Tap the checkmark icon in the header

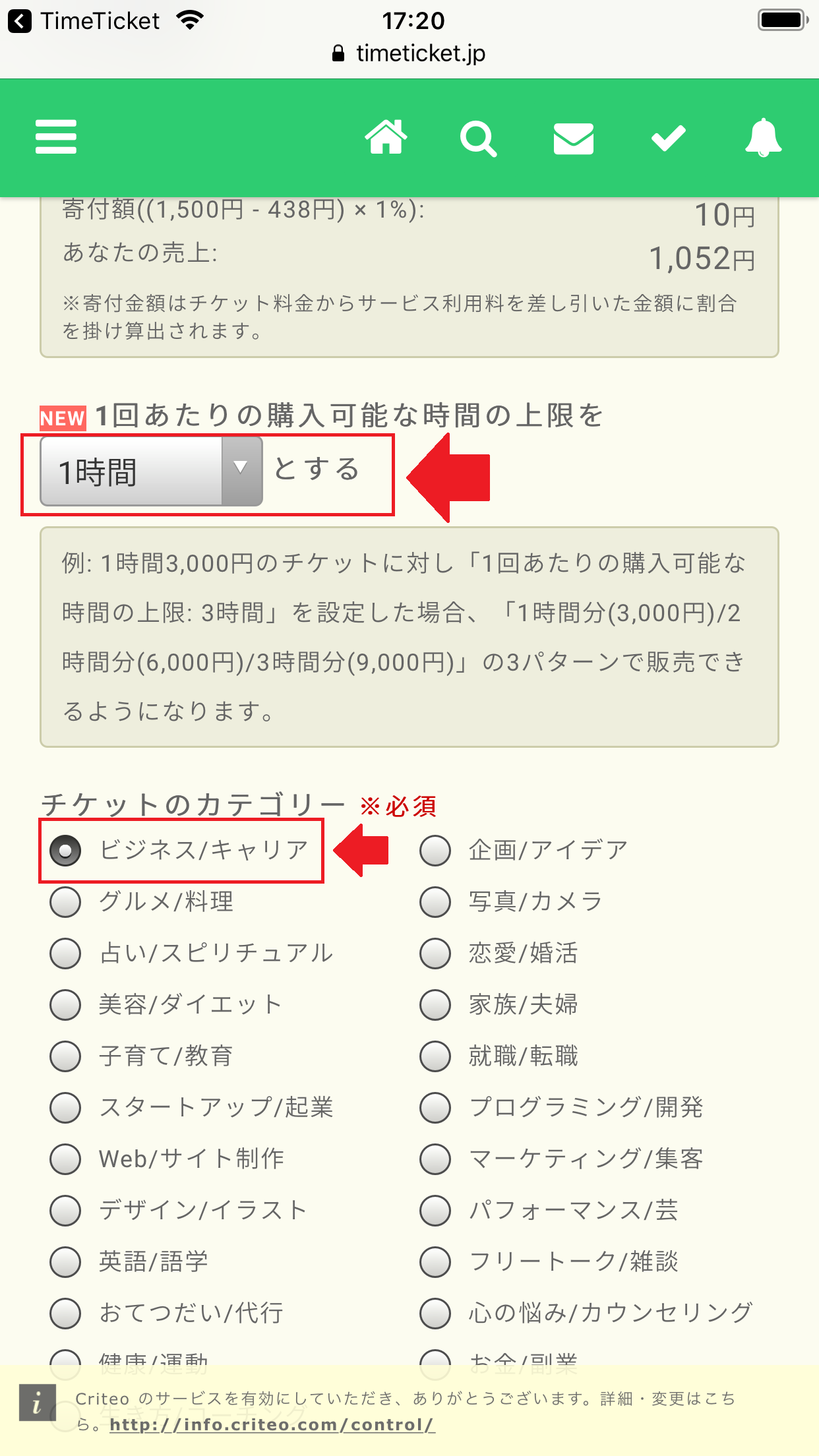click(x=668, y=138)
